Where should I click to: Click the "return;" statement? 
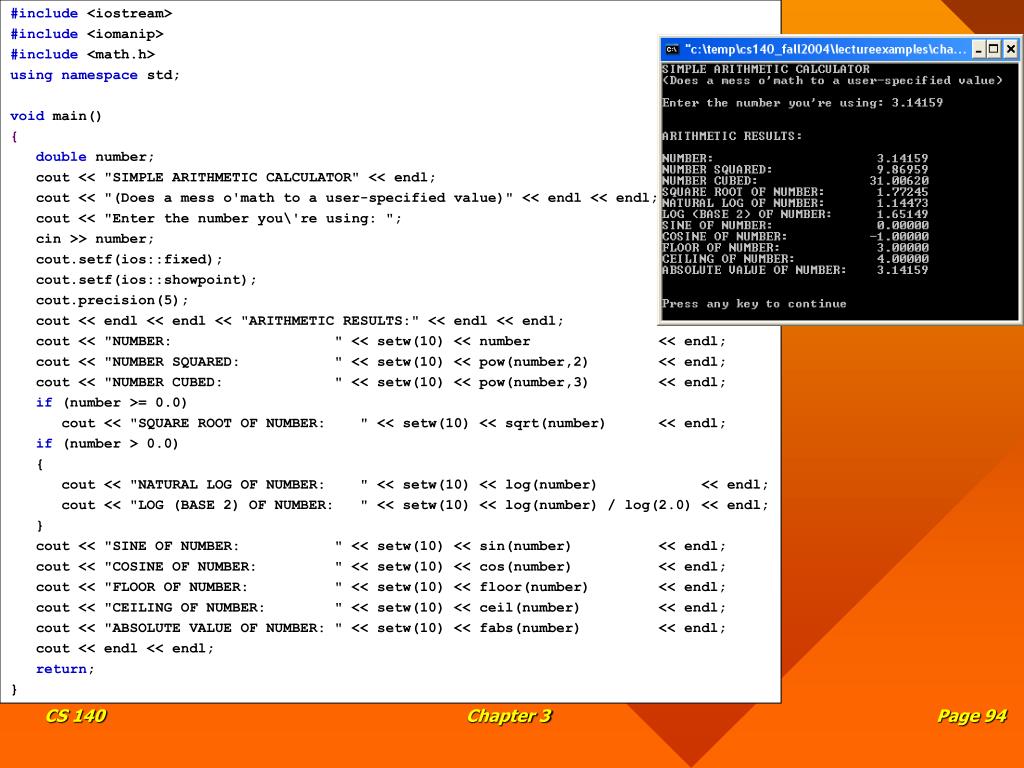[x=65, y=669]
